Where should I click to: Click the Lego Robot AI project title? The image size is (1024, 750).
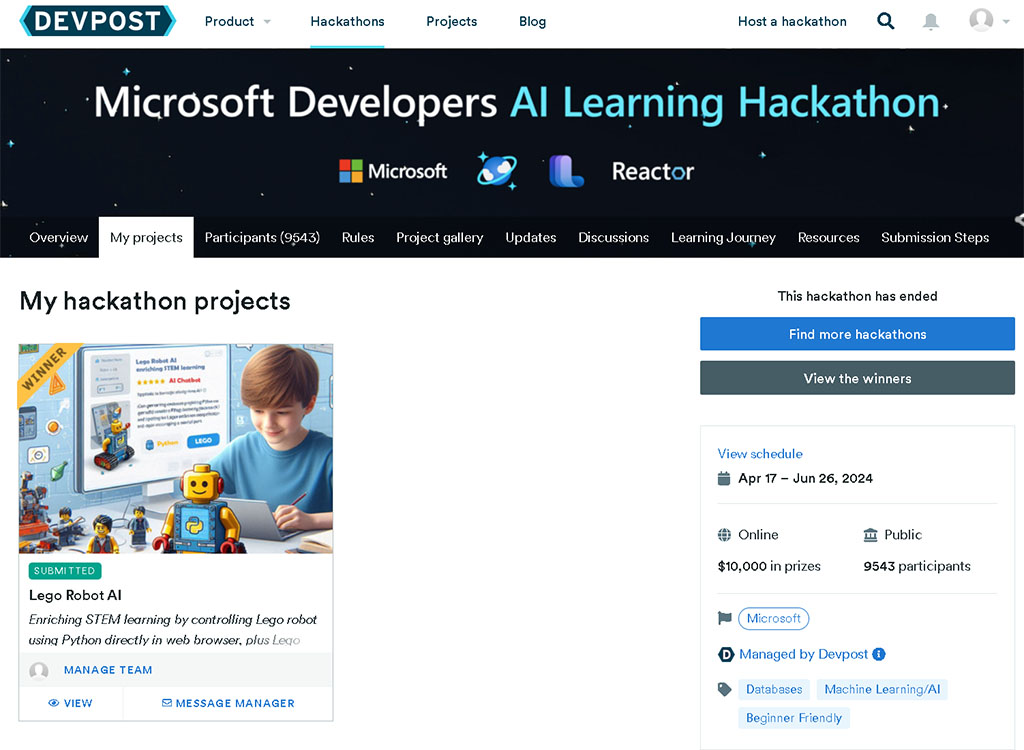[x=75, y=595]
